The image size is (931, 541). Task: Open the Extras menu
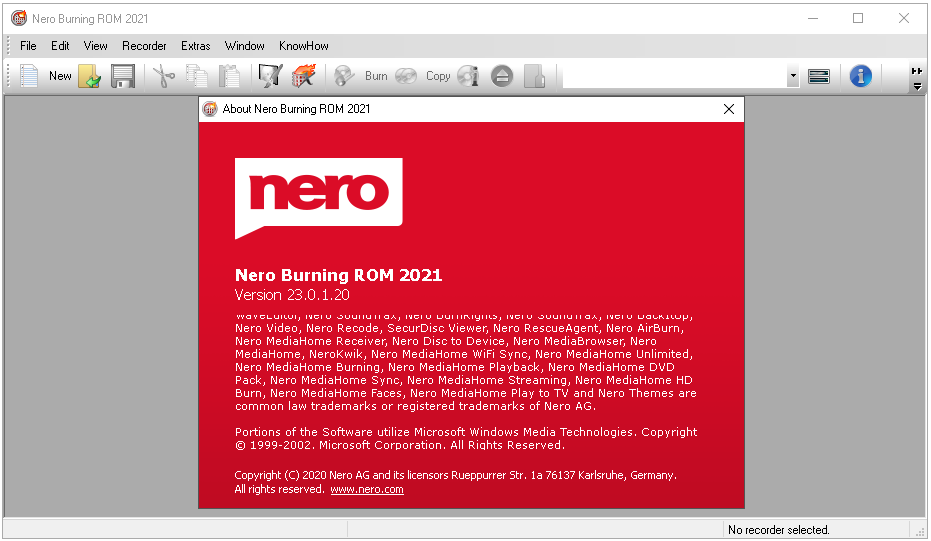click(195, 46)
